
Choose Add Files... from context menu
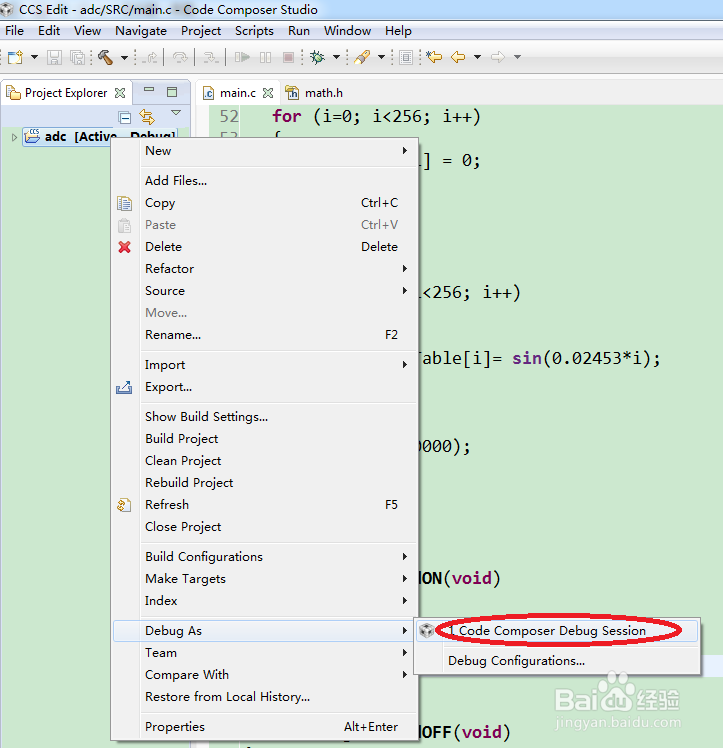(265, 181)
